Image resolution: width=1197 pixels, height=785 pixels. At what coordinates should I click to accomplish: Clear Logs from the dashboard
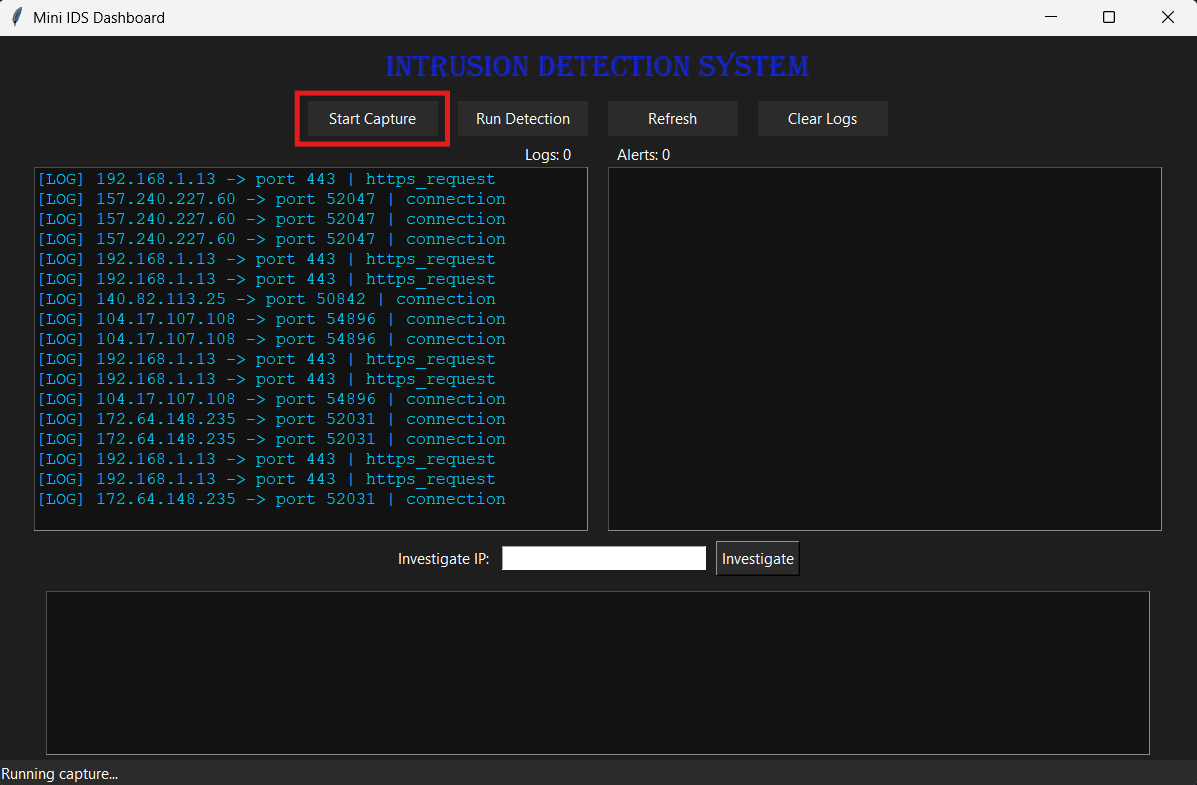click(x=822, y=118)
